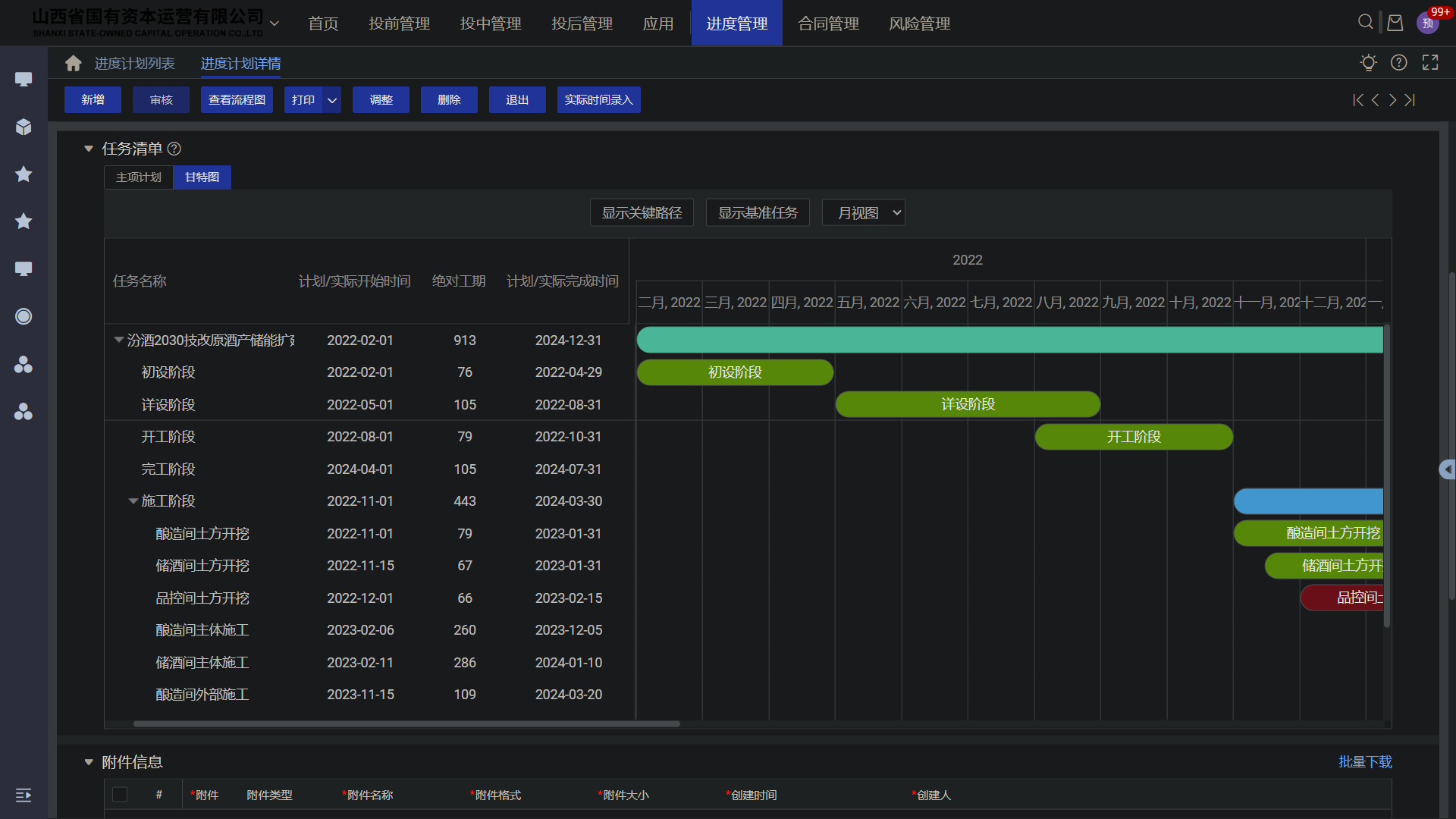Open 合同管理 menu in top navigation
The width and height of the screenshot is (1456, 819).
pos(828,24)
